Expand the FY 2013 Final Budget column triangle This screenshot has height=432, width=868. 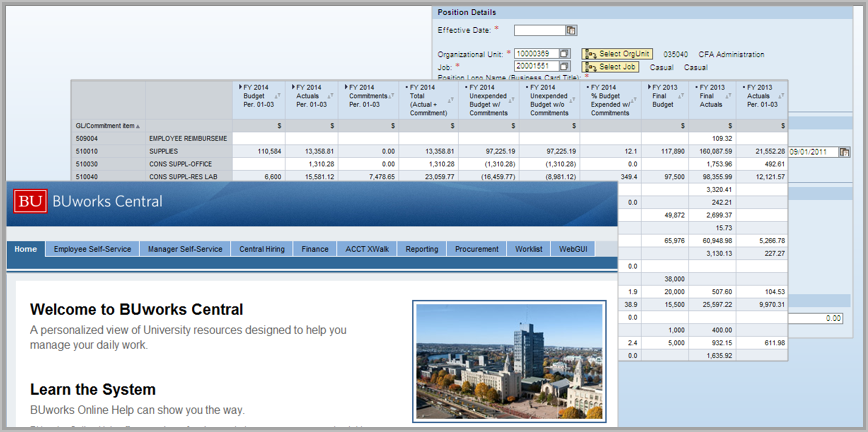point(649,88)
